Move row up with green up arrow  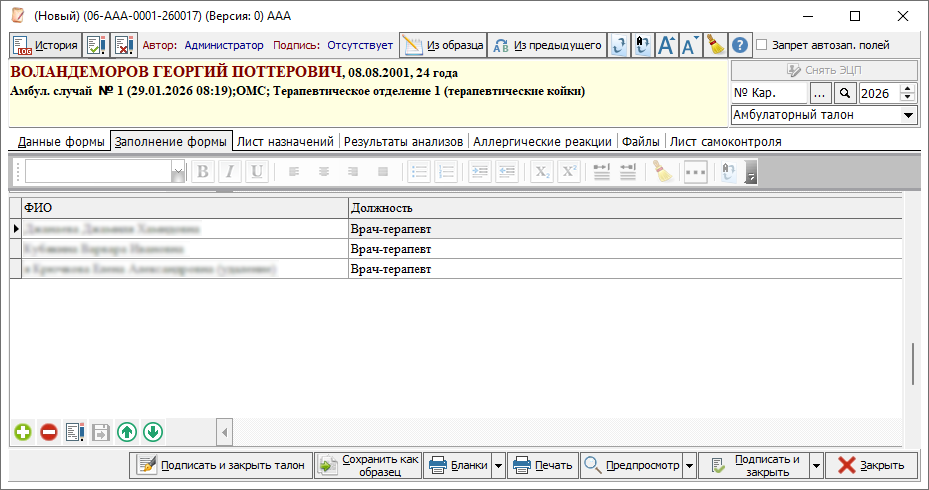[x=127, y=433]
